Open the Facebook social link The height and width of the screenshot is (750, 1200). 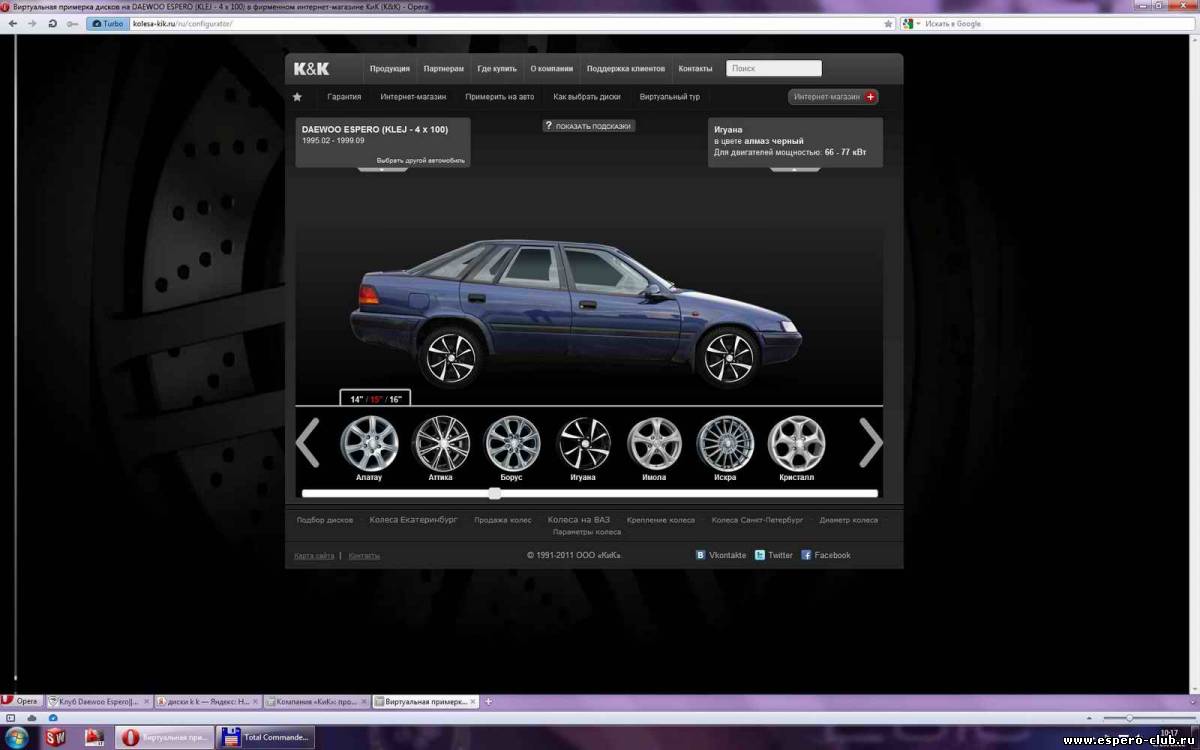826,555
